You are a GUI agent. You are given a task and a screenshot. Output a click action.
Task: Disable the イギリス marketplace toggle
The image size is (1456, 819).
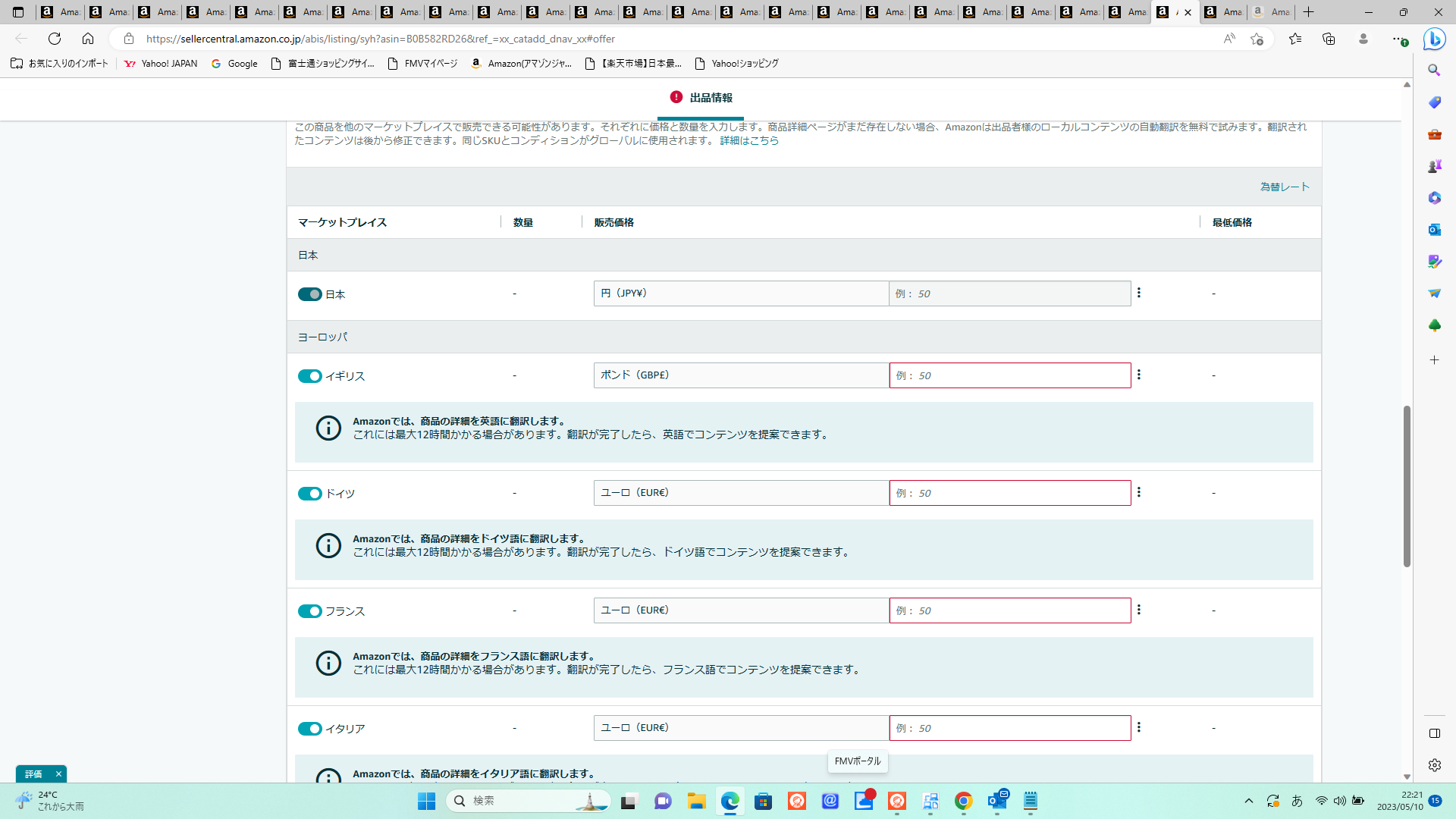point(309,376)
